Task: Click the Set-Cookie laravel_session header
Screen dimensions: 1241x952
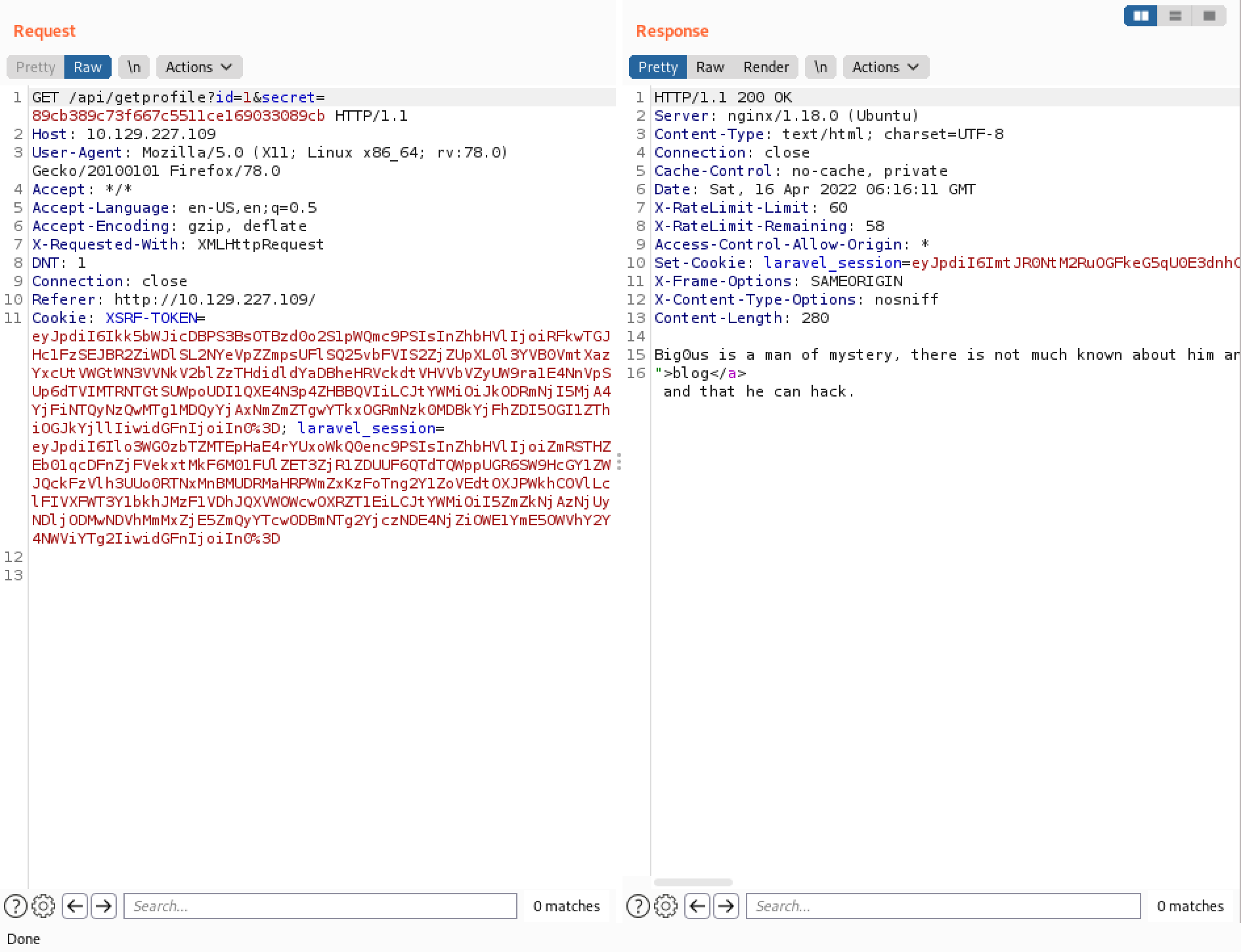Action: [947, 263]
